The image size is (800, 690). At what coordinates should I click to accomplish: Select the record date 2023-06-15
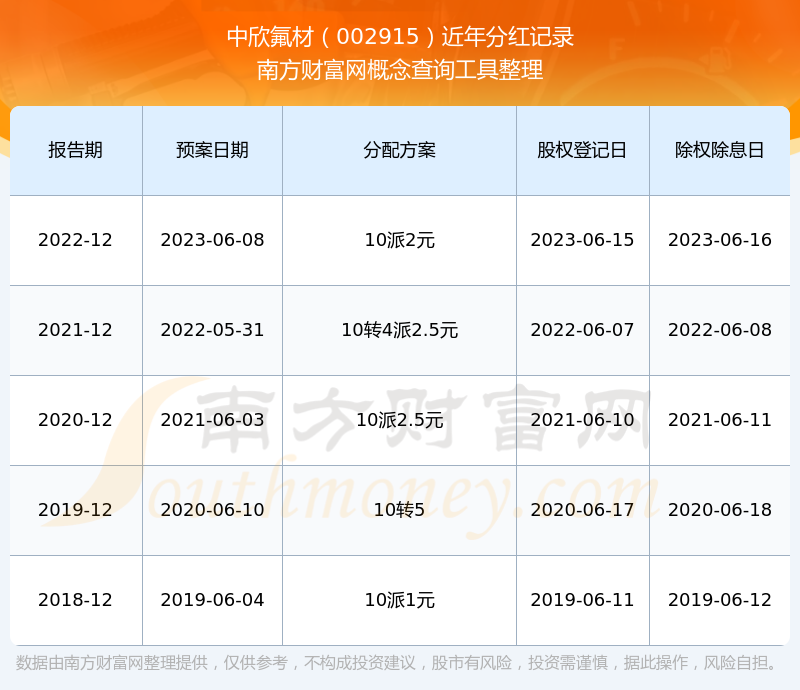pyautogui.click(x=582, y=240)
